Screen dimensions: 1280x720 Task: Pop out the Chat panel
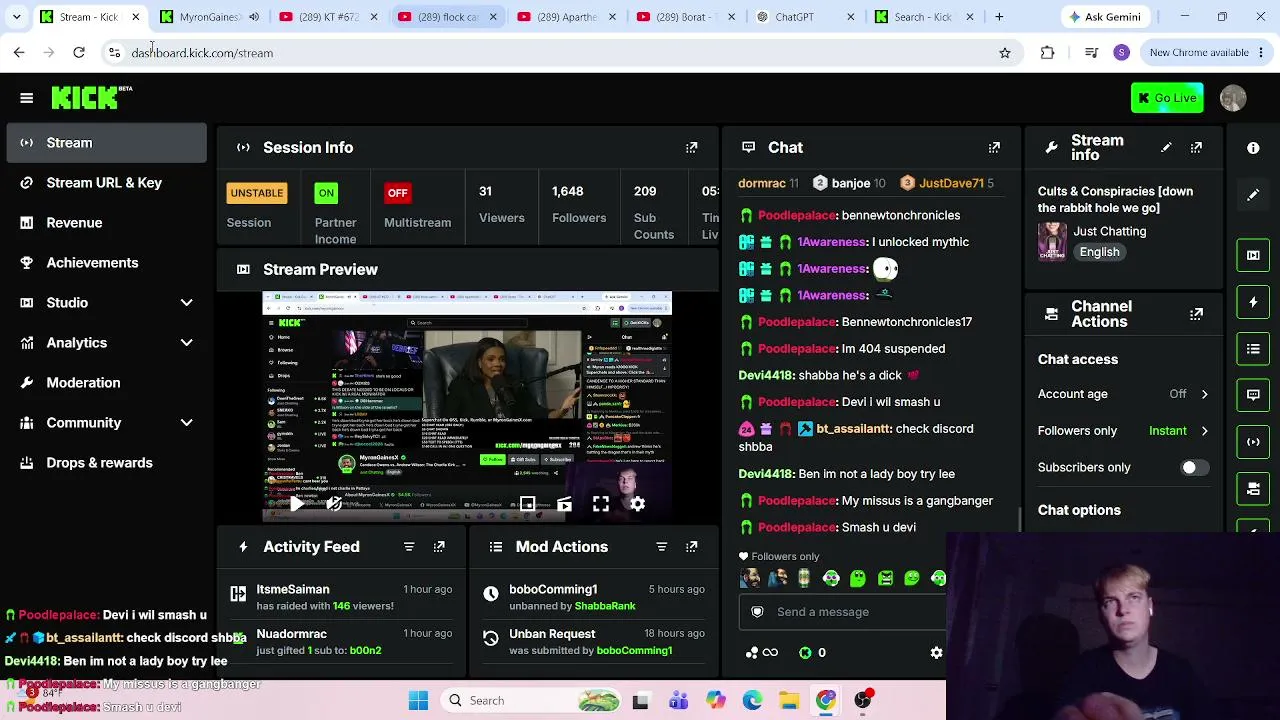click(x=994, y=148)
